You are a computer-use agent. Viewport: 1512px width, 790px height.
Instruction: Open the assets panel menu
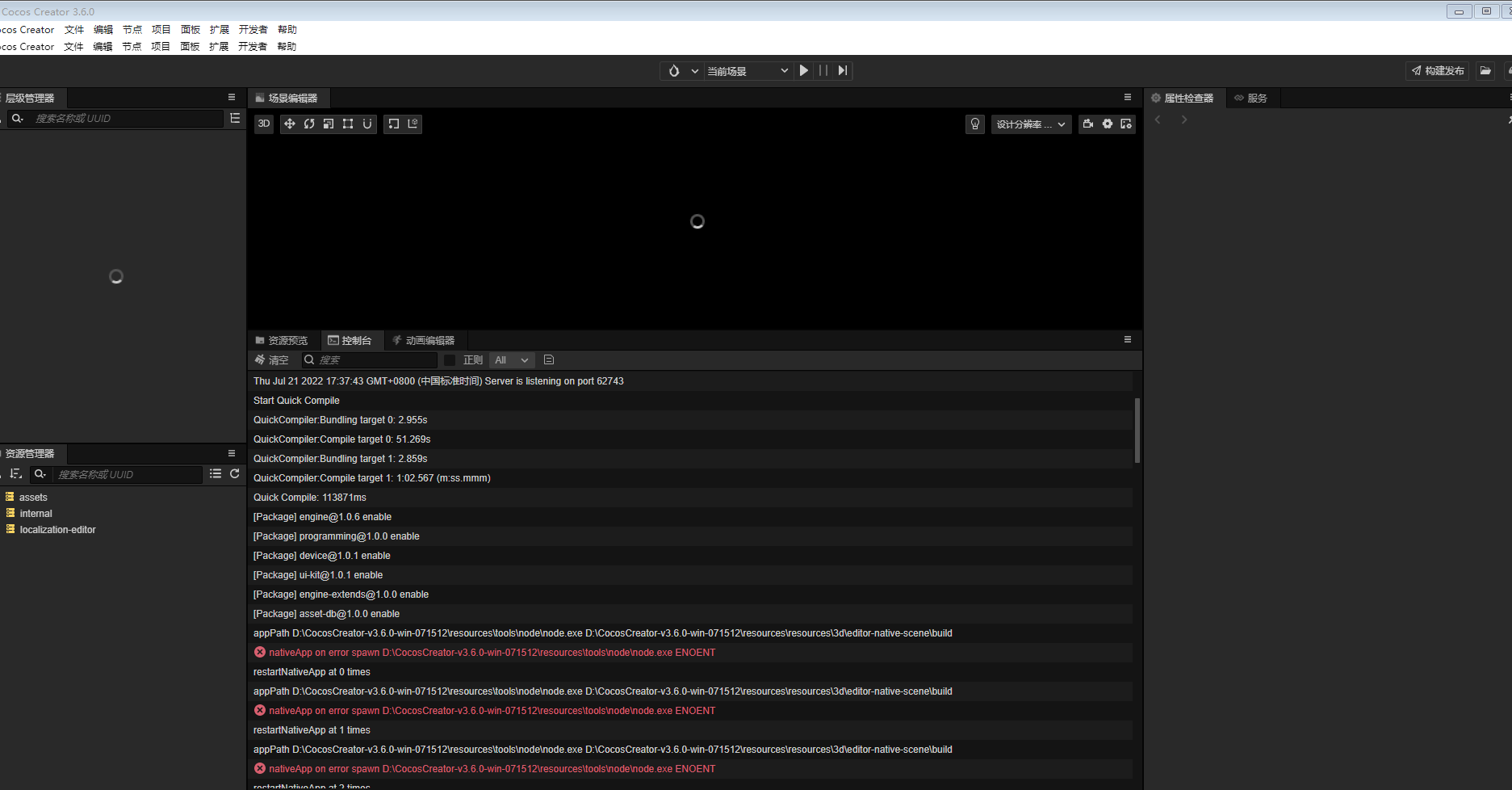pos(232,453)
